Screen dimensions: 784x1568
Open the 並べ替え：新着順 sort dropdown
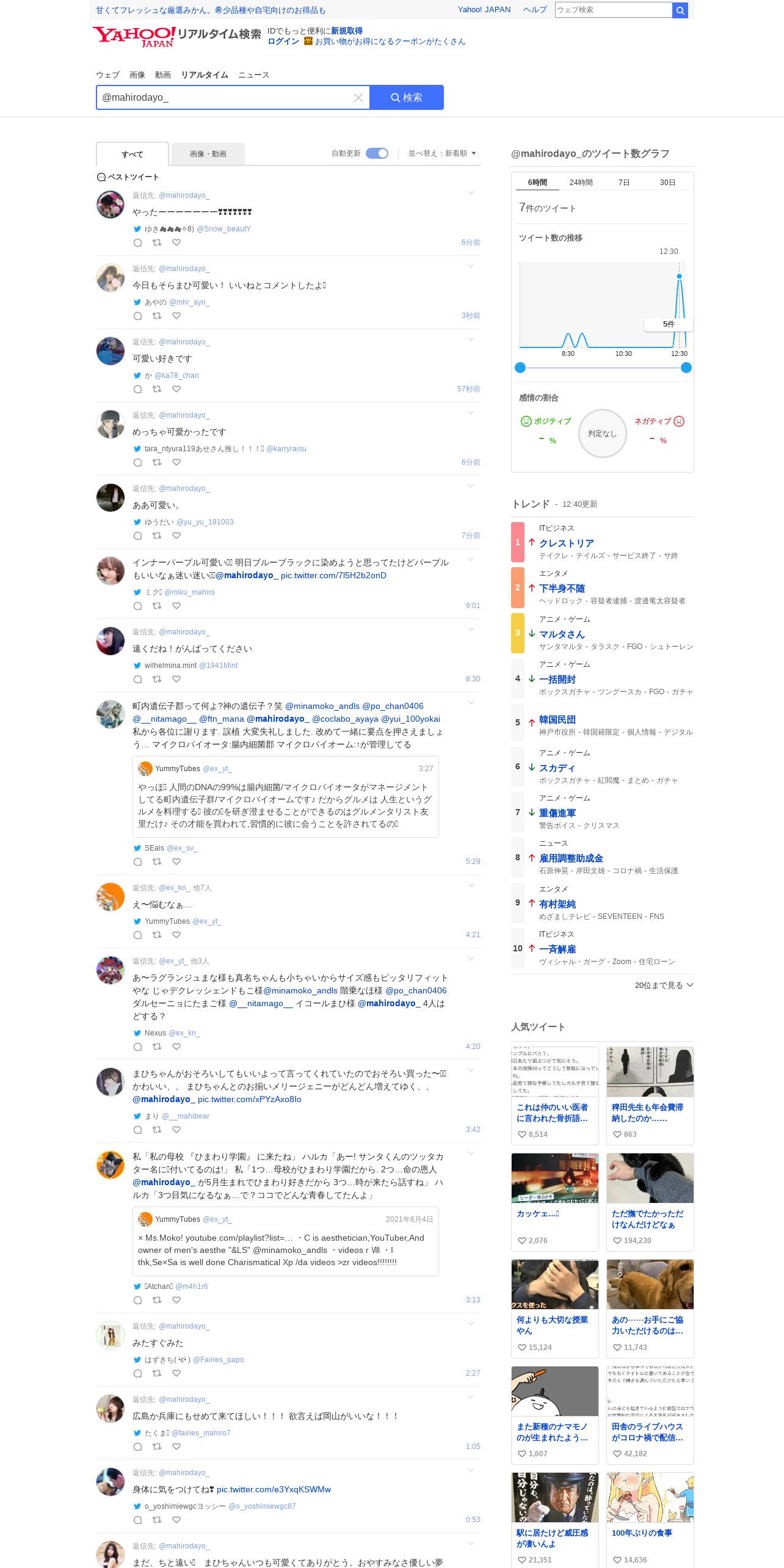pyautogui.click(x=442, y=153)
